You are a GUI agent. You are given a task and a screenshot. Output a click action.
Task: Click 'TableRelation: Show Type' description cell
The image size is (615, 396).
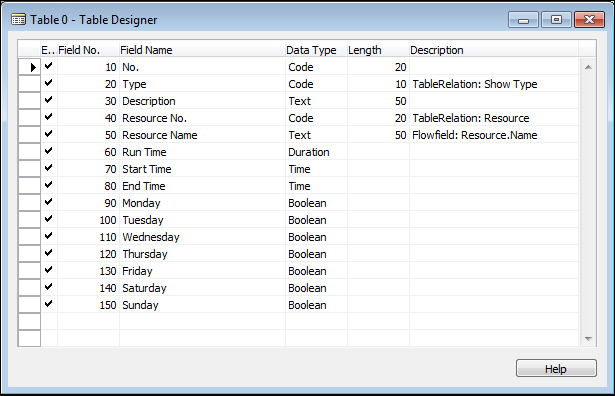coord(494,84)
